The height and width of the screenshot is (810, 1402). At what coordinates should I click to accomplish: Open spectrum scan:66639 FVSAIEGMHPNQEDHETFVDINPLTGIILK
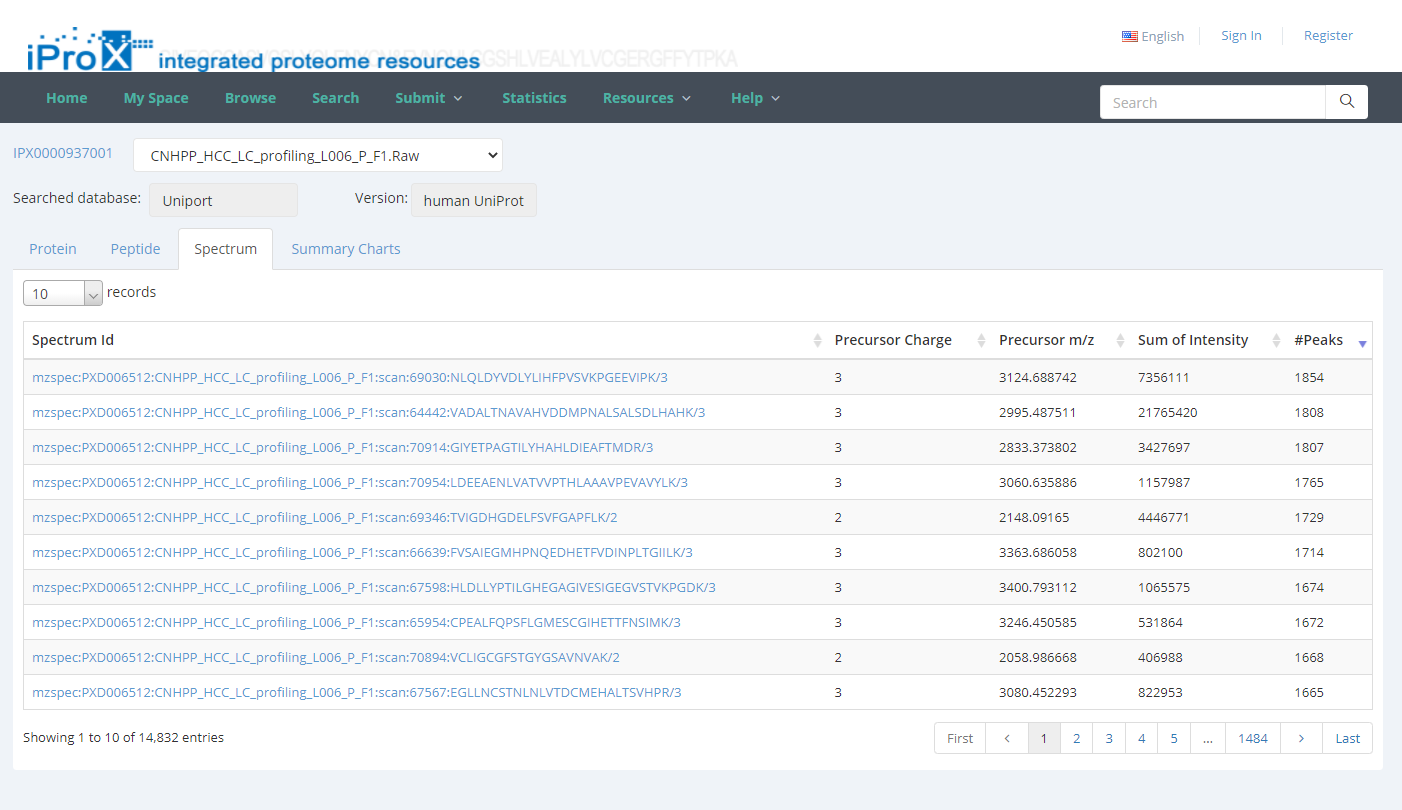pyautogui.click(x=362, y=553)
